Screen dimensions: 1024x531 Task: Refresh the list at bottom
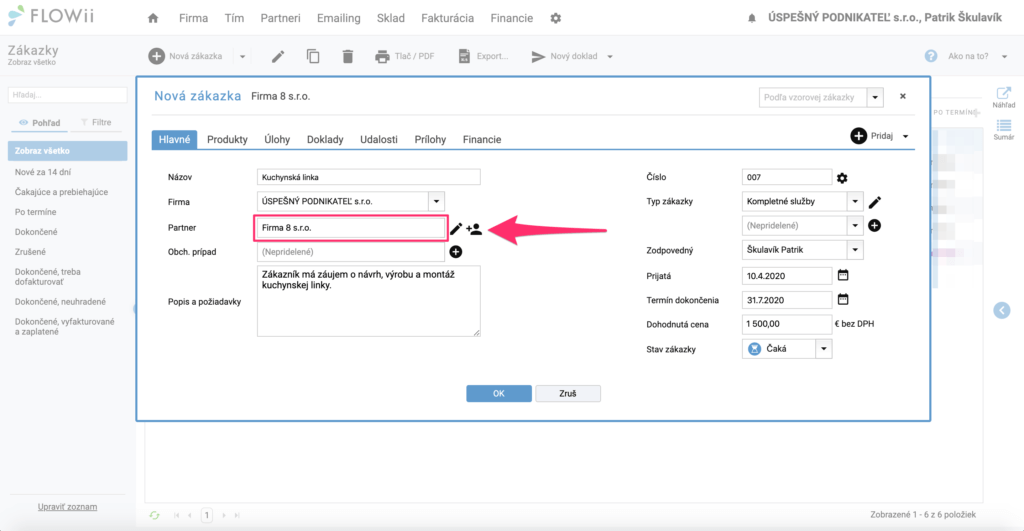(x=154, y=515)
